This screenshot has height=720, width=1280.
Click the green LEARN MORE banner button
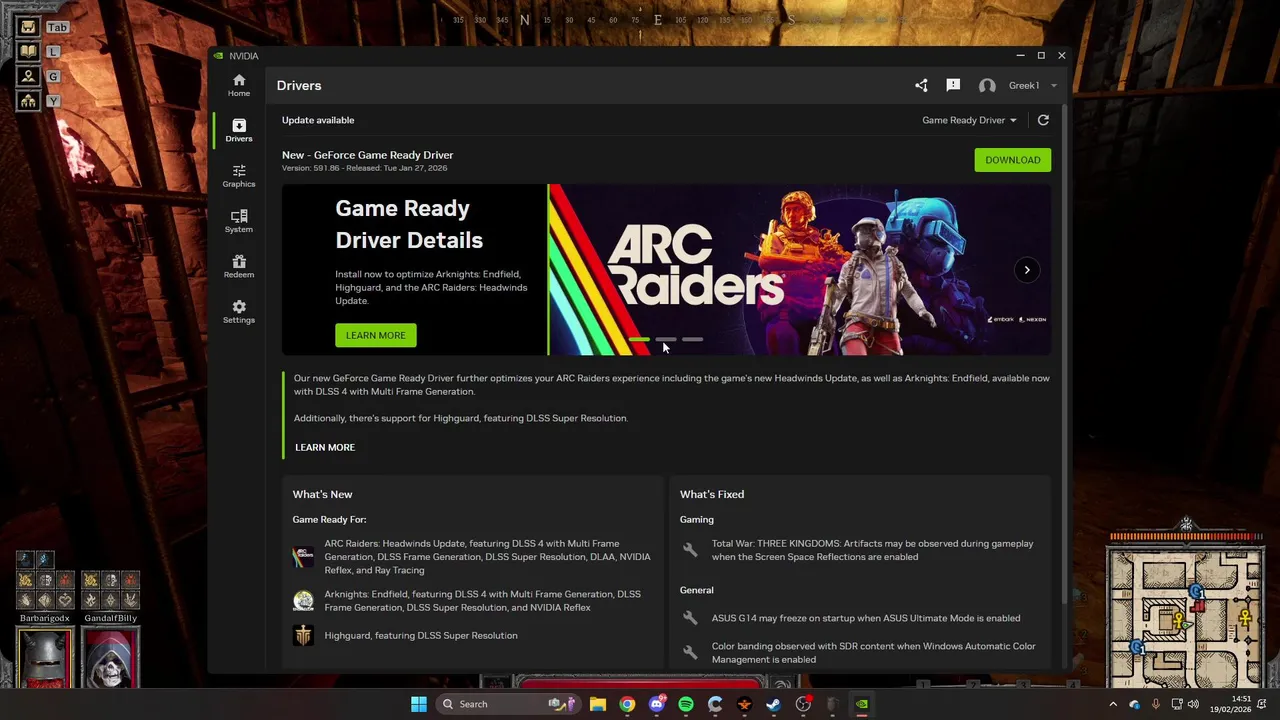(375, 335)
